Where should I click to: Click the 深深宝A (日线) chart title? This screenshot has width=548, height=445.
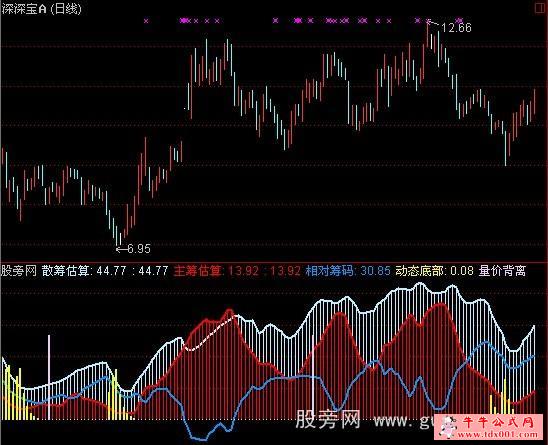click(42, 8)
